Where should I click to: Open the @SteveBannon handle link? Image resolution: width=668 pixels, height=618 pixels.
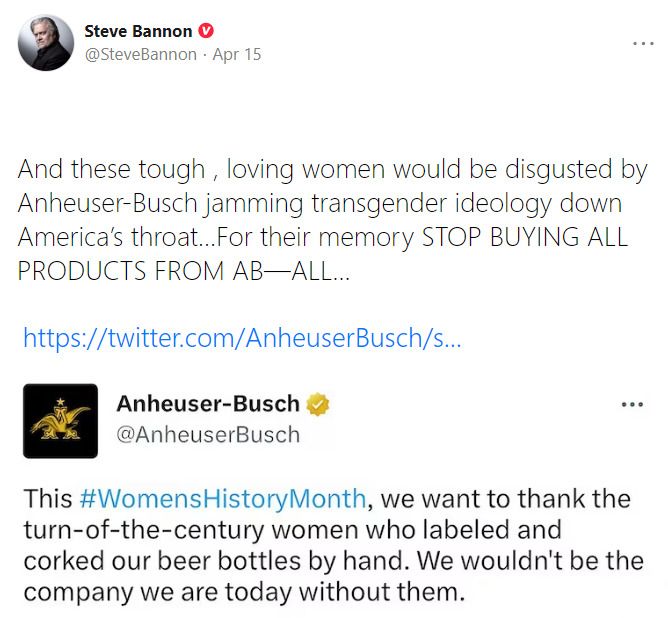(x=140, y=54)
